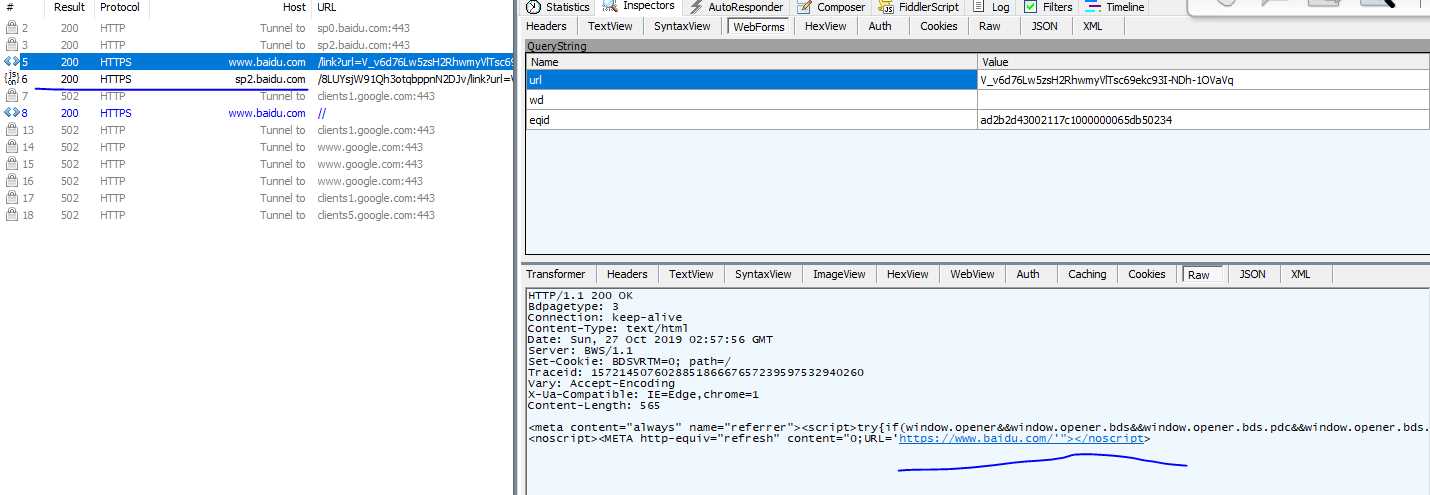
Task: Open the response WebView tab
Action: click(x=972, y=274)
